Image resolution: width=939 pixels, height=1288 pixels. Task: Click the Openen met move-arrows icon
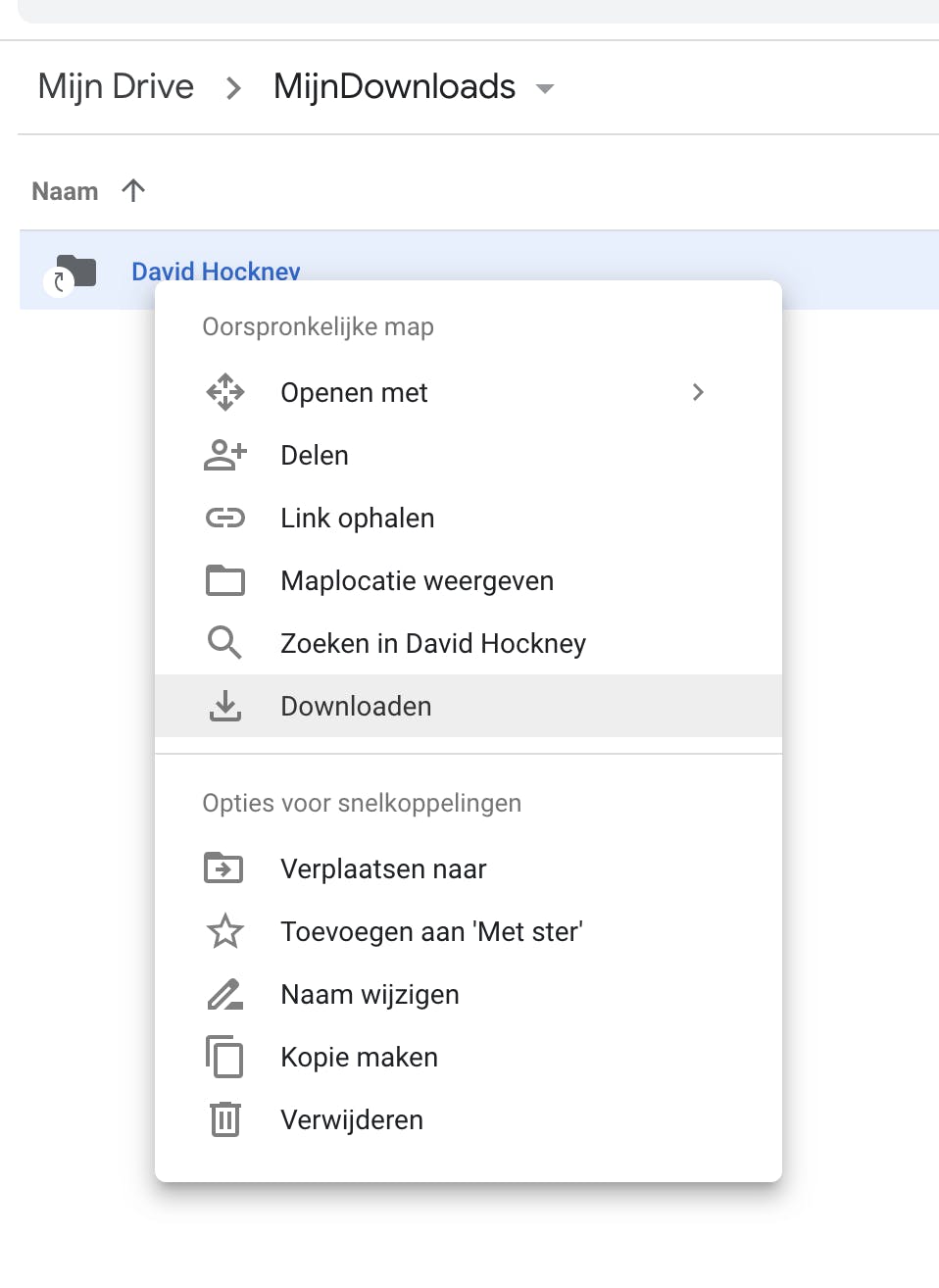(x=225, y=392)
